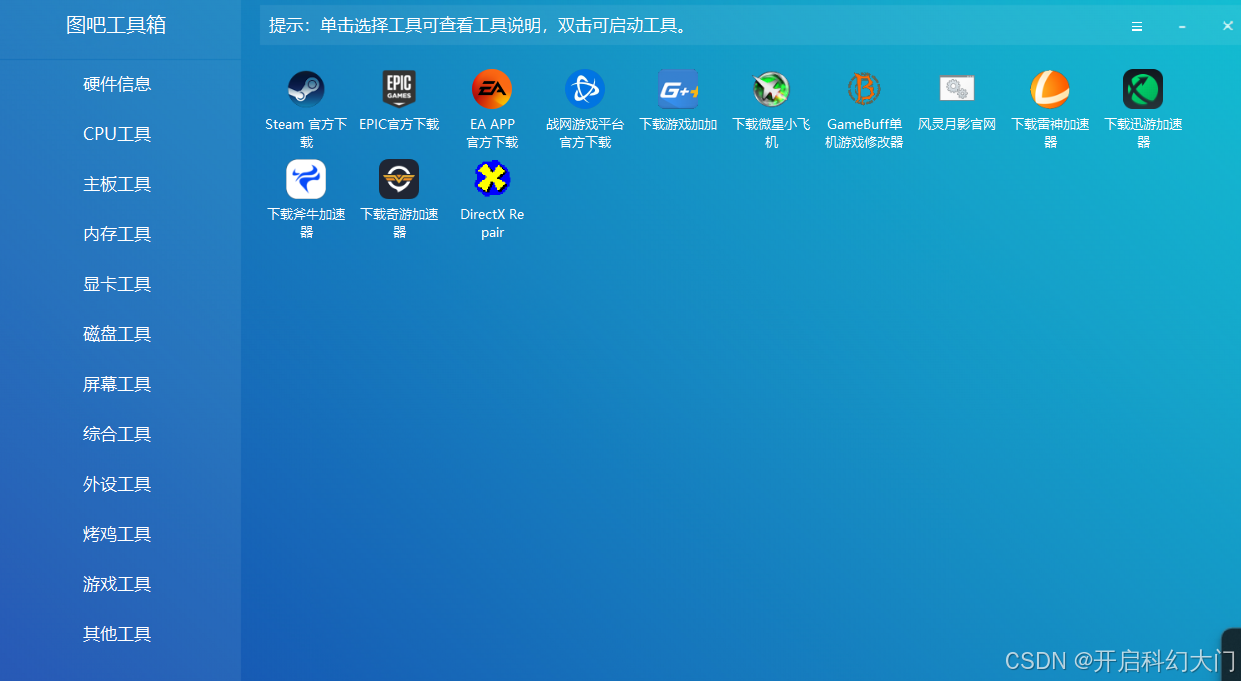This screenshot has height=681, width=1241.
Task: Select the 风灵月影官网 icon
Action: pyautogui.click(x=957, y=89)
